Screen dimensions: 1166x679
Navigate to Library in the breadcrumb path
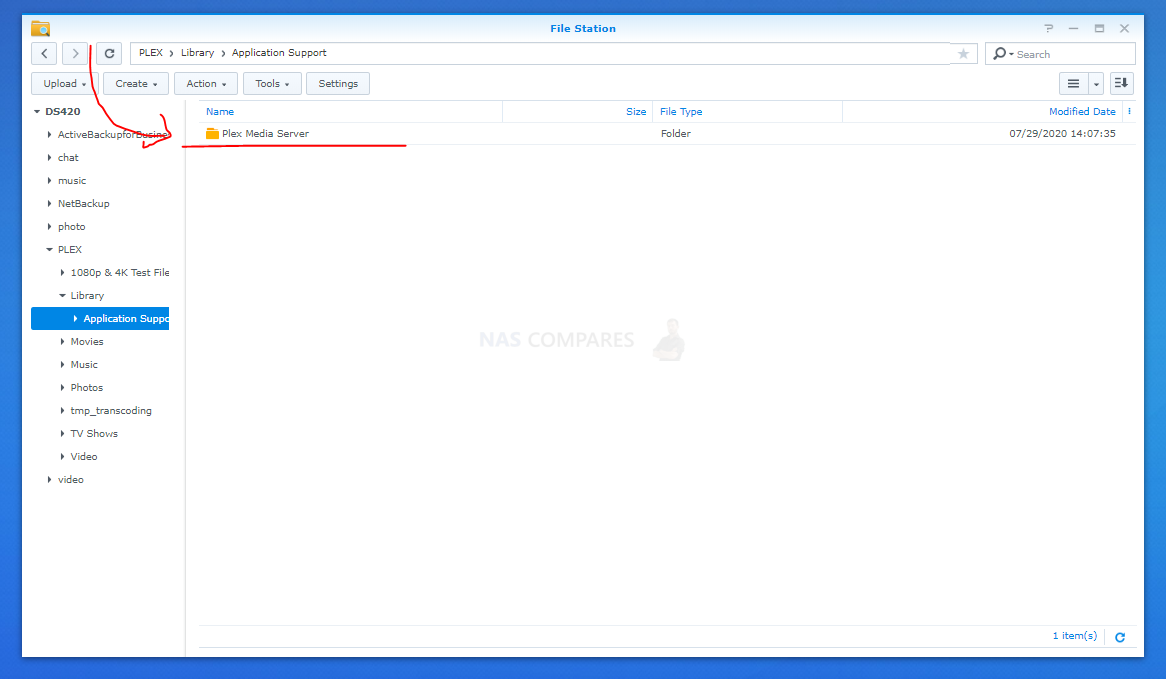197,53
